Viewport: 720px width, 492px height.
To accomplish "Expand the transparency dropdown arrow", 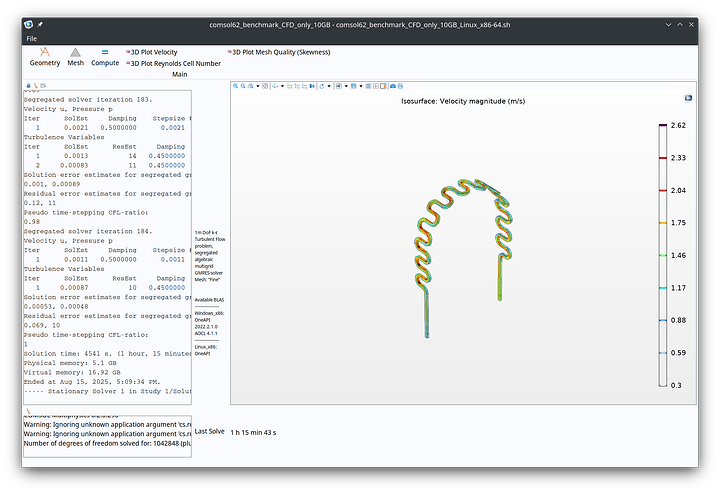I will click(x=361, y=86).
